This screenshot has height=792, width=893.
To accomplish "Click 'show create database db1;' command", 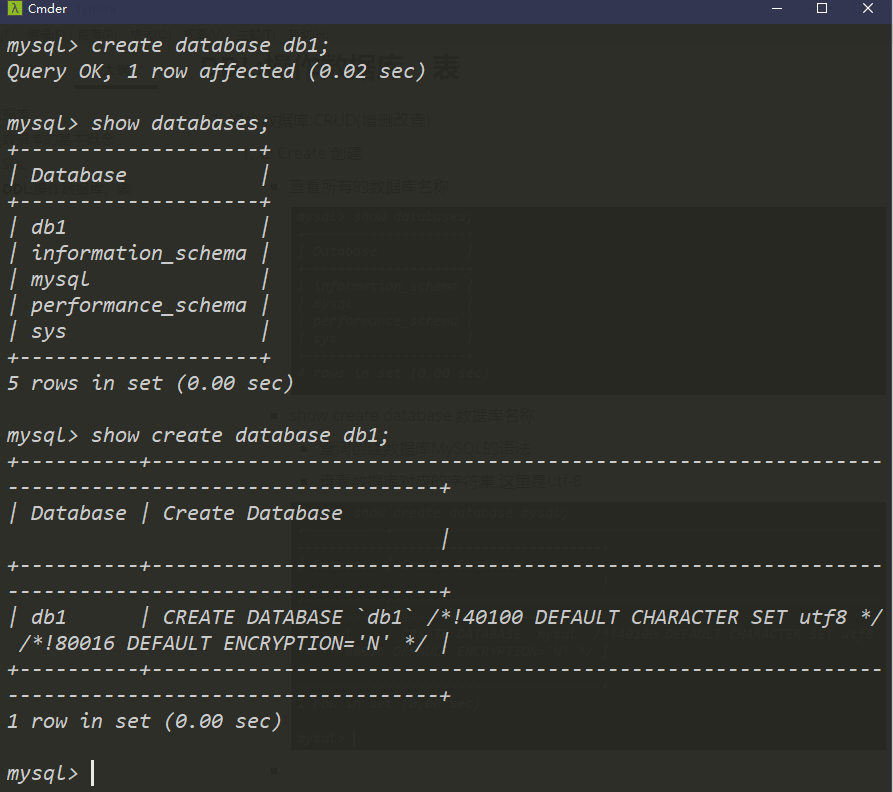I will (x=198, y=436).
